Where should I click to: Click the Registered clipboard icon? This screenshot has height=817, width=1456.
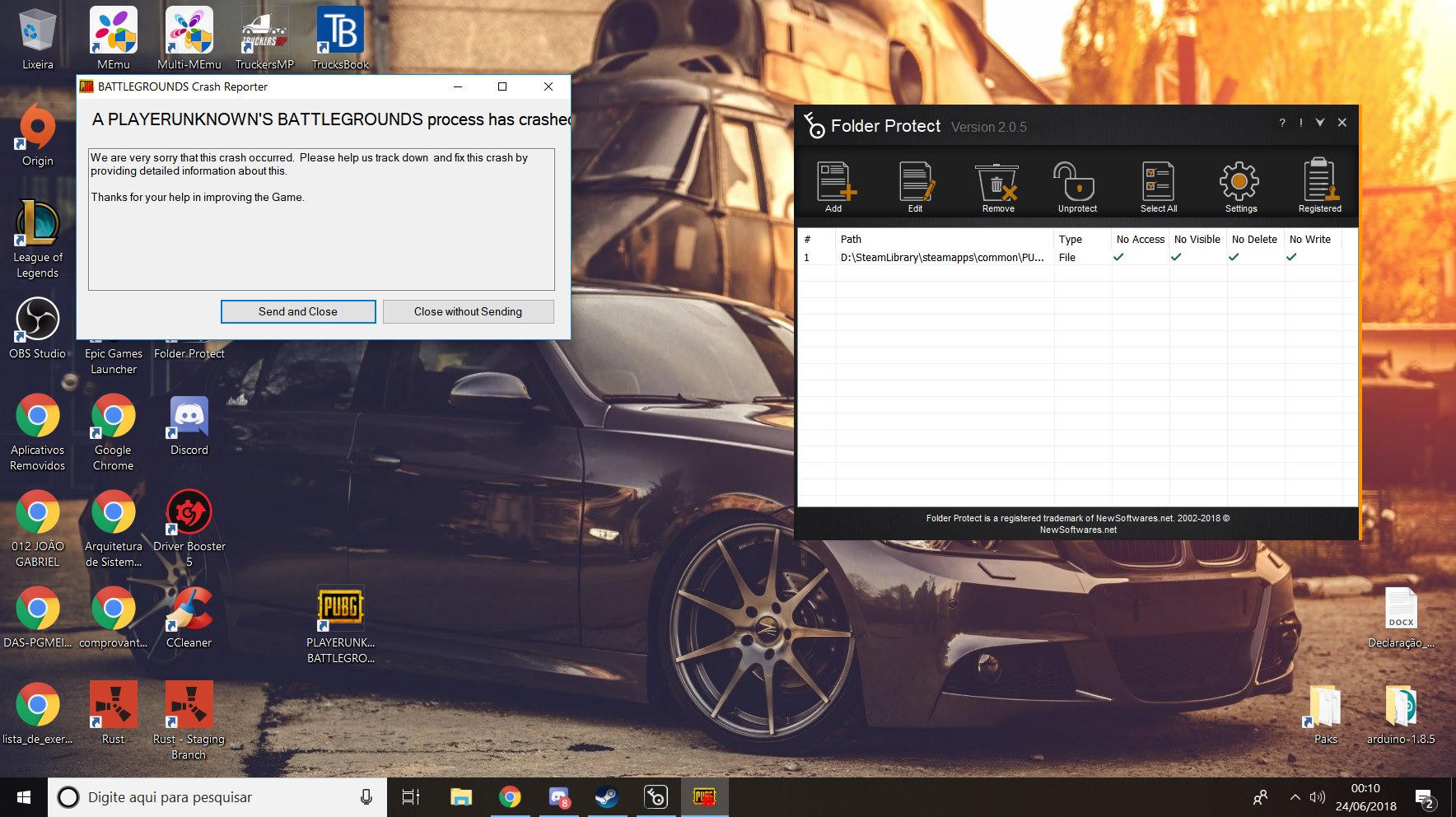click(x=1319, y=183)
